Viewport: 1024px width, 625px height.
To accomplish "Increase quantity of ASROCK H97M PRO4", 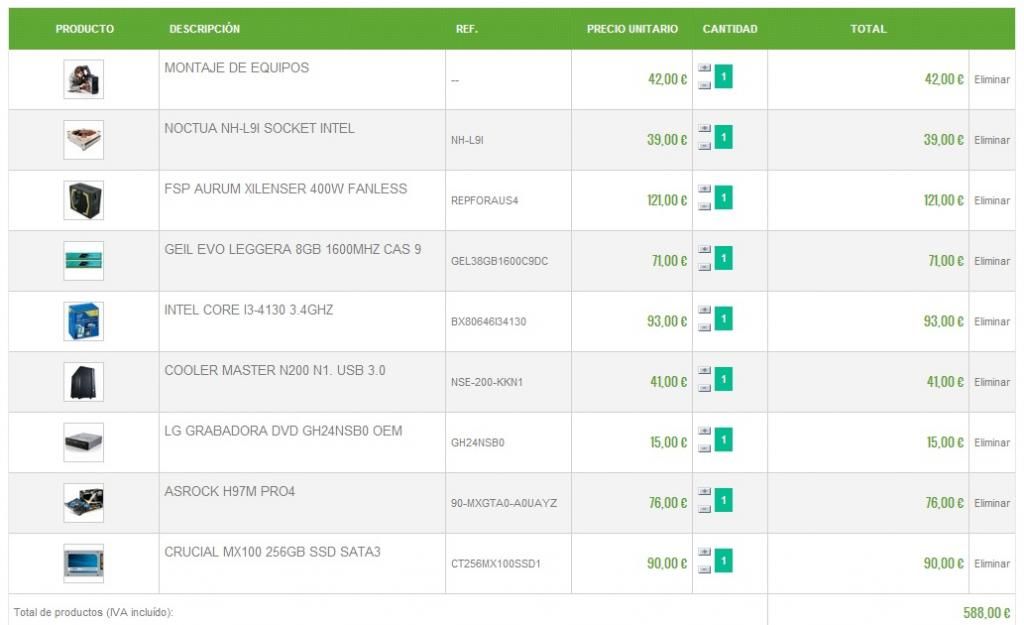I will (704, 492).
